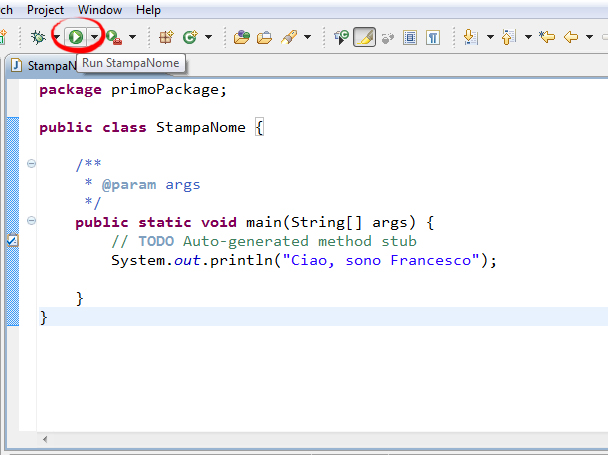Click the New Java Class icon
Viewport: 608px width, 455px height.
(189, 37)
